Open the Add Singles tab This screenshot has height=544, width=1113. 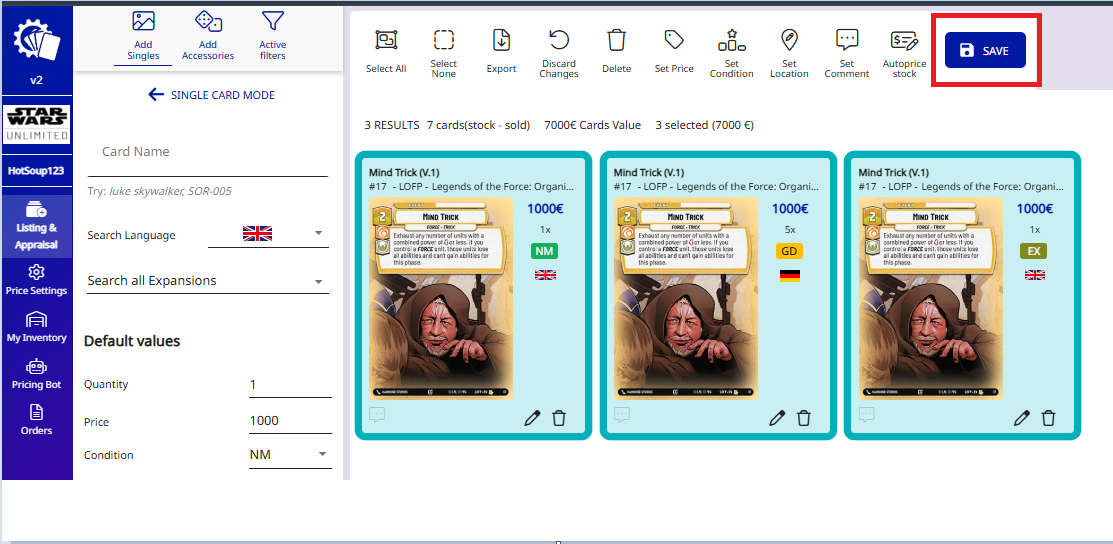click(x=143, y=36)
